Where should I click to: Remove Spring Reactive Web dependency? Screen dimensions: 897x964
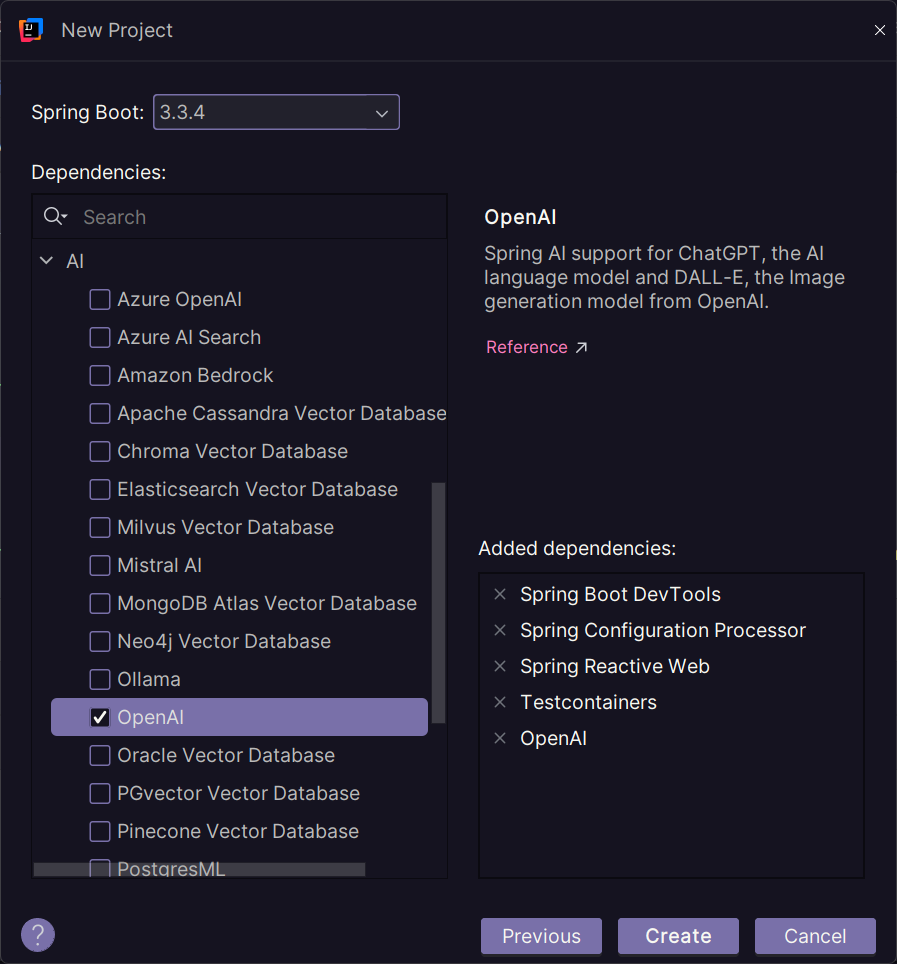(x=500, y=667)
